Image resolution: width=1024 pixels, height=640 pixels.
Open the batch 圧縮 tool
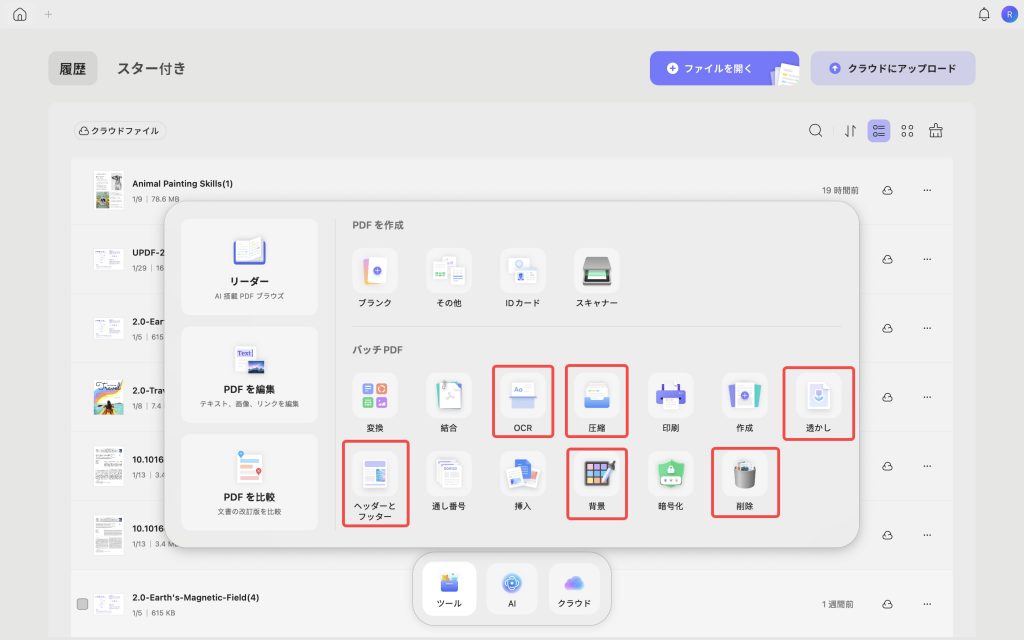click(x=596, y=402)
